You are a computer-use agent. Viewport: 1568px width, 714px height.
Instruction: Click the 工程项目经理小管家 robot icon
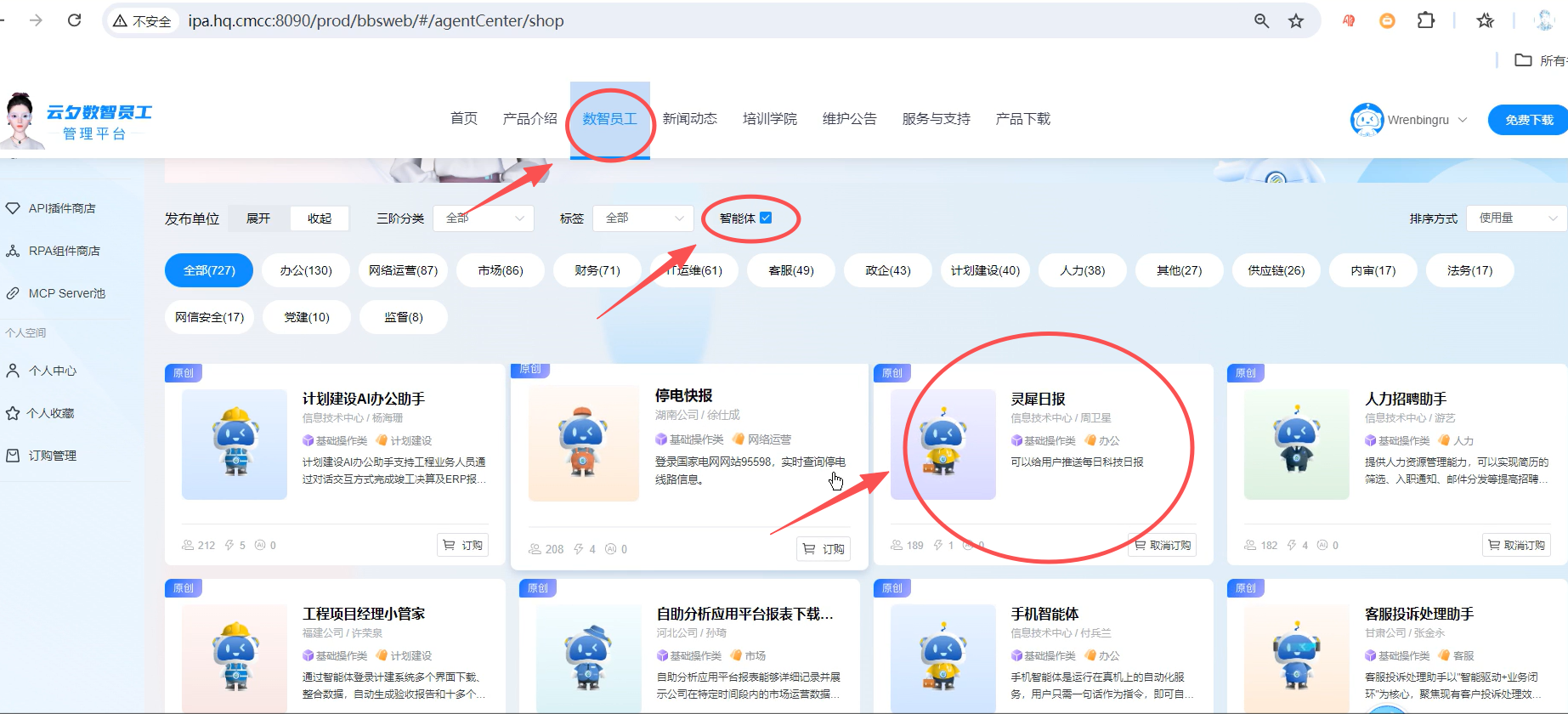coord(235,656)
